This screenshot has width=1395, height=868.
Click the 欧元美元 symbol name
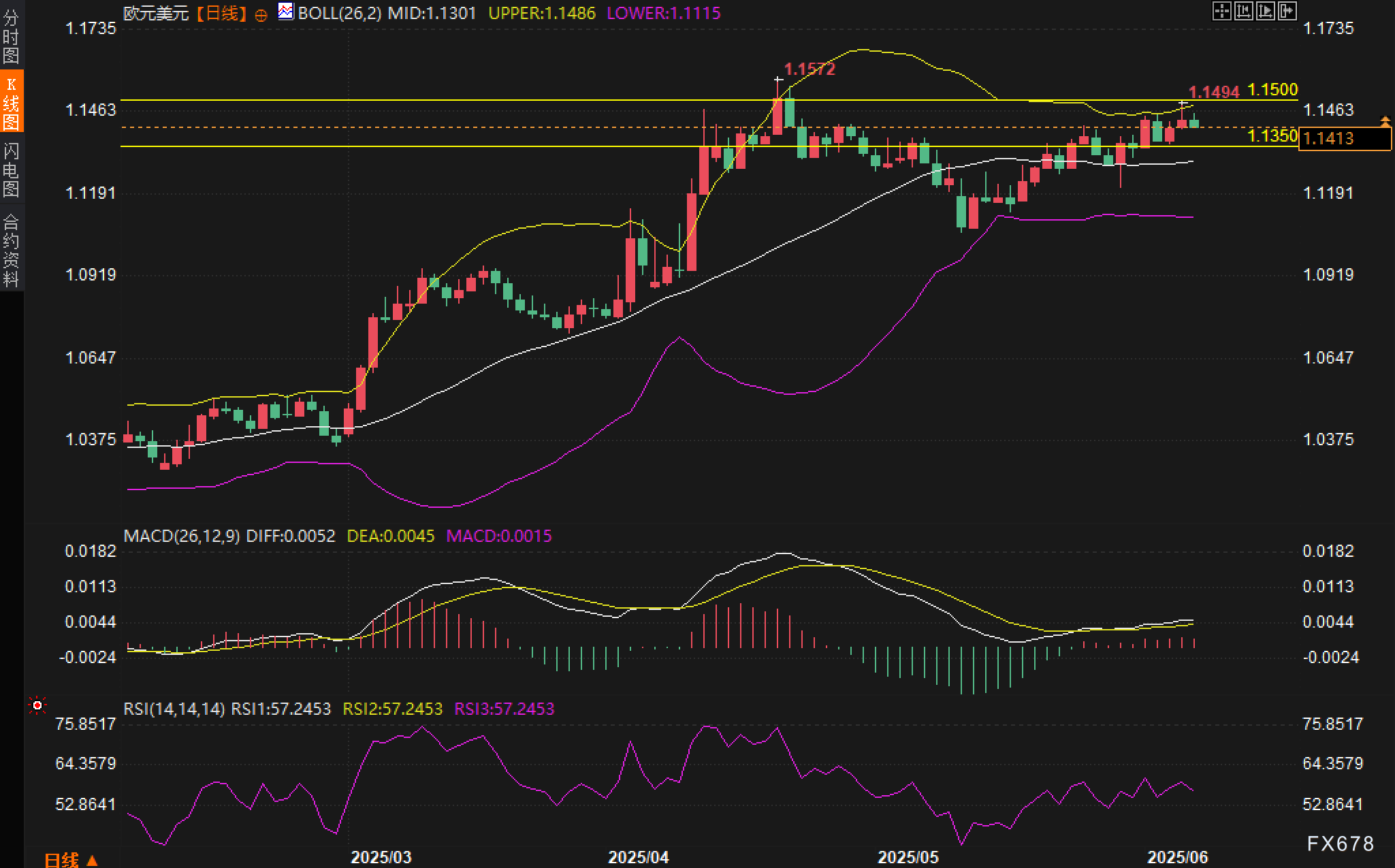[x=155, y=13]
